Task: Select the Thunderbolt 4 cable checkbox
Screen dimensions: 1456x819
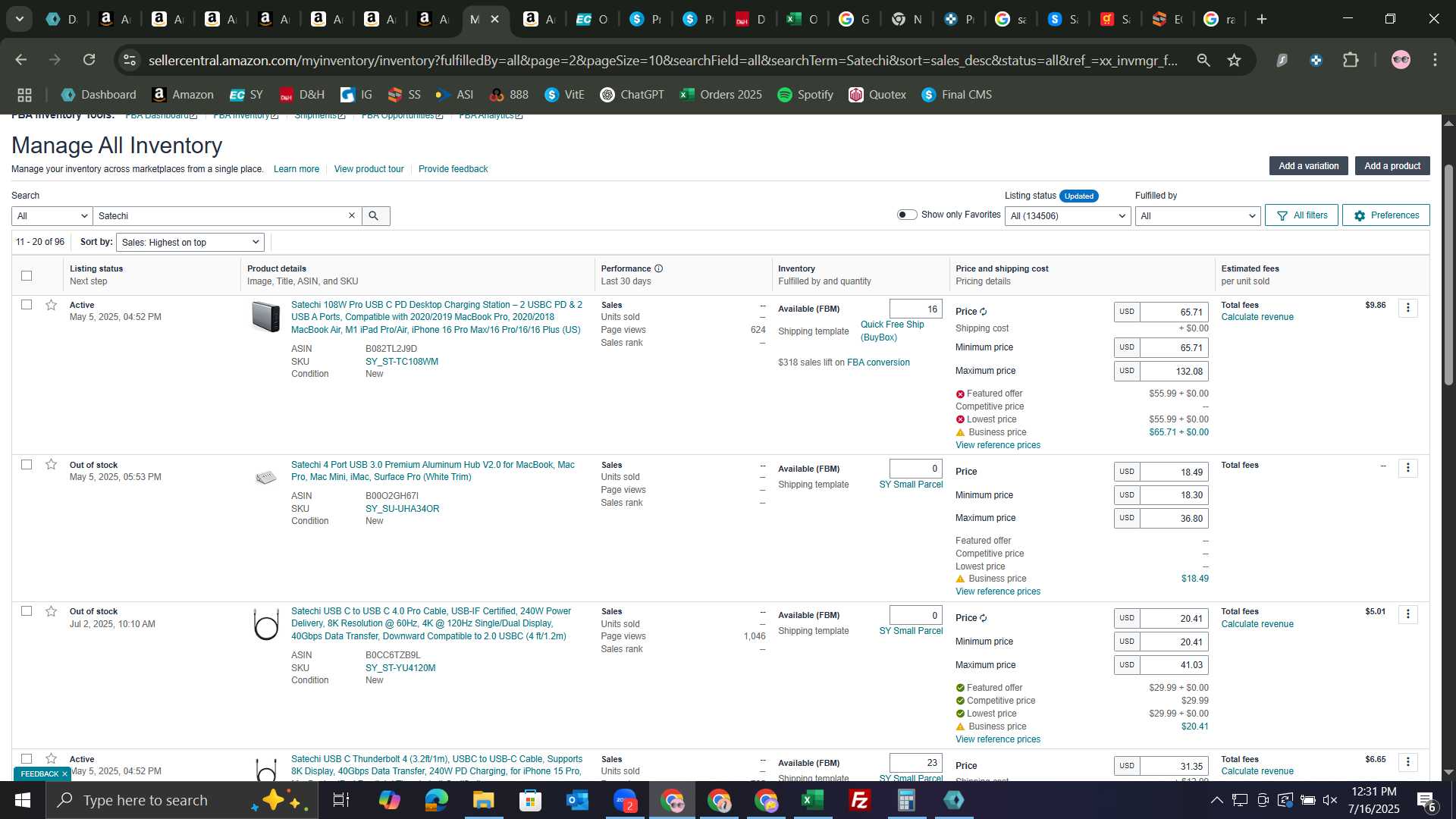Action: click(27, 758)
